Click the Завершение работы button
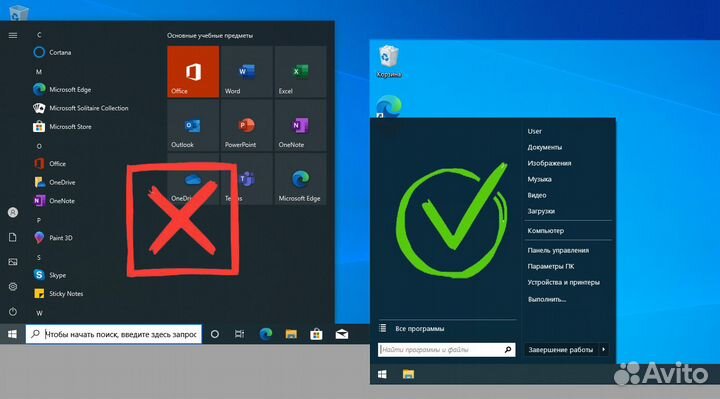This screenshot has width=720, height=399. [561, 350]
